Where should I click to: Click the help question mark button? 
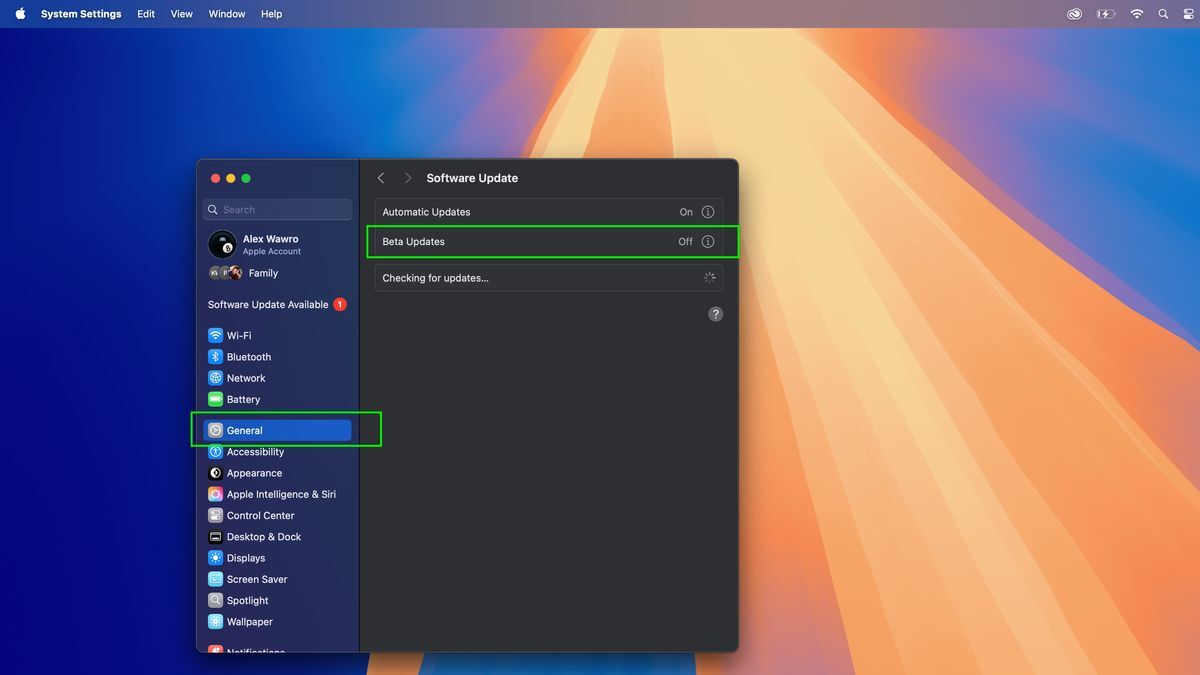(715, 314)
